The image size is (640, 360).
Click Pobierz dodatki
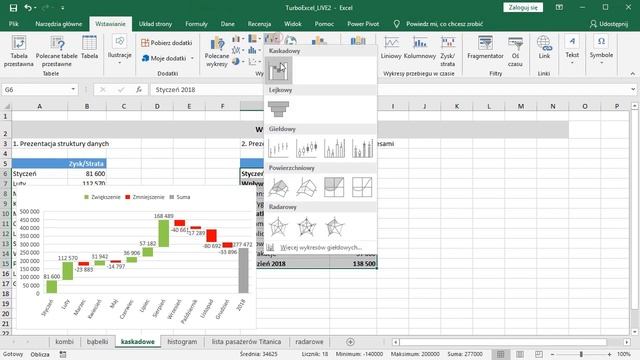coord(167,42)
